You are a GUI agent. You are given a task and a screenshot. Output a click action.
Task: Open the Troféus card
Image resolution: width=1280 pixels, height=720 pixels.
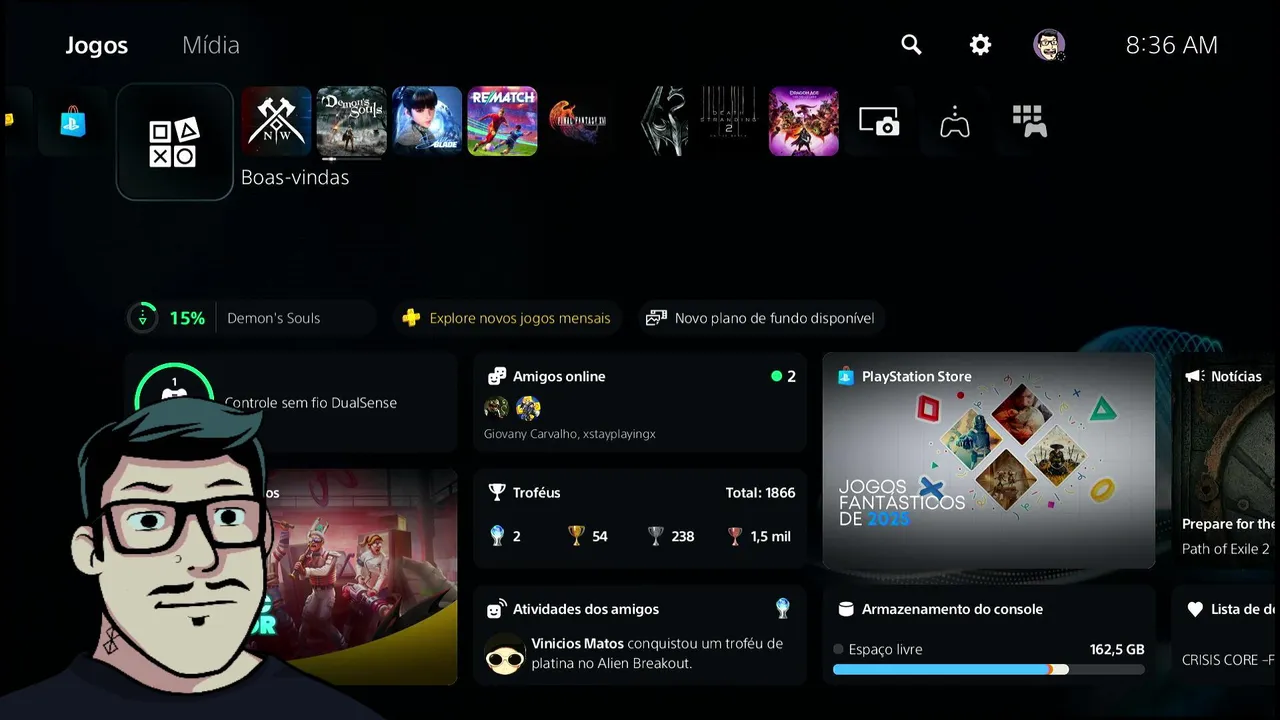[640, 518]
